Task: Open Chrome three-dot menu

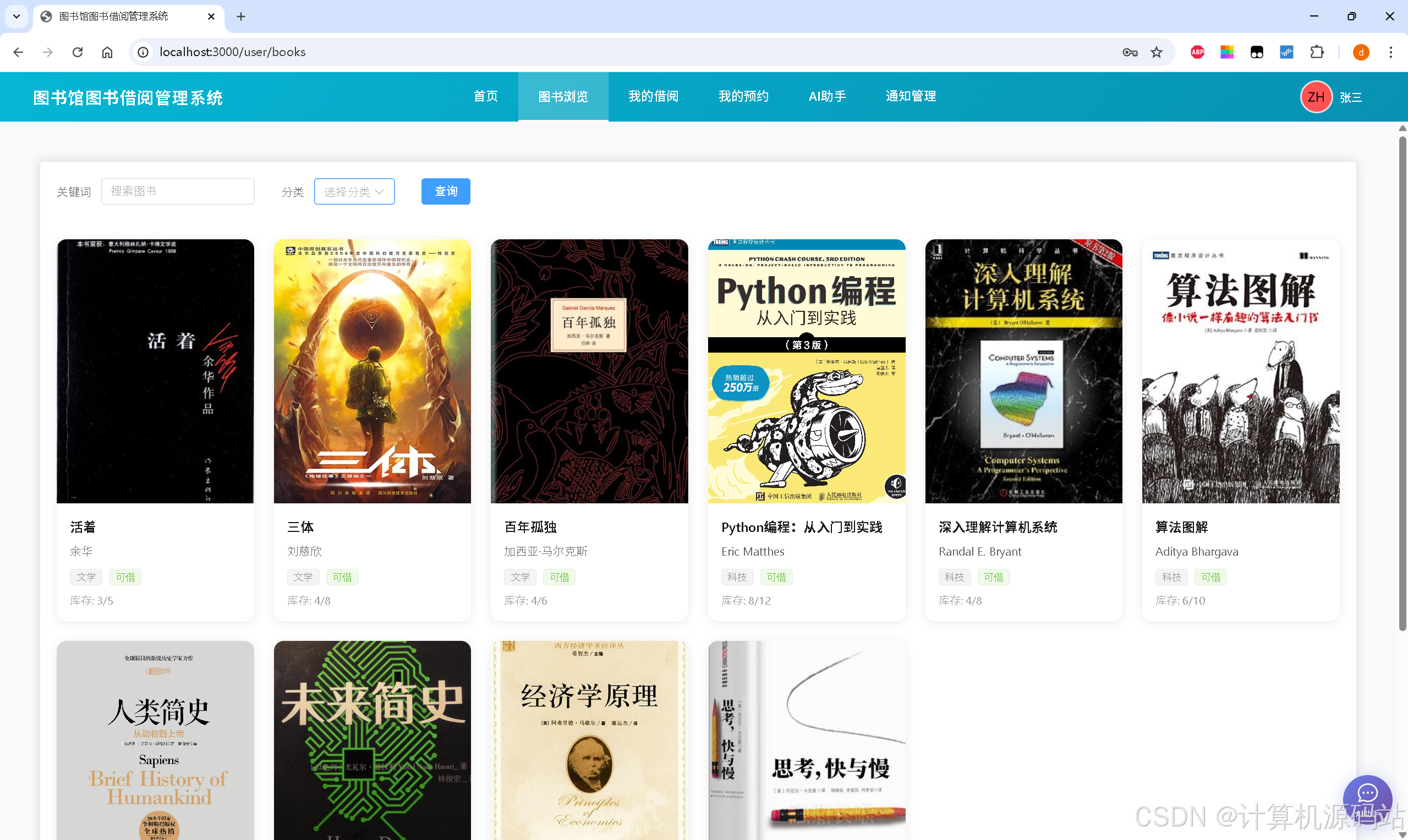Action: 1390,52
